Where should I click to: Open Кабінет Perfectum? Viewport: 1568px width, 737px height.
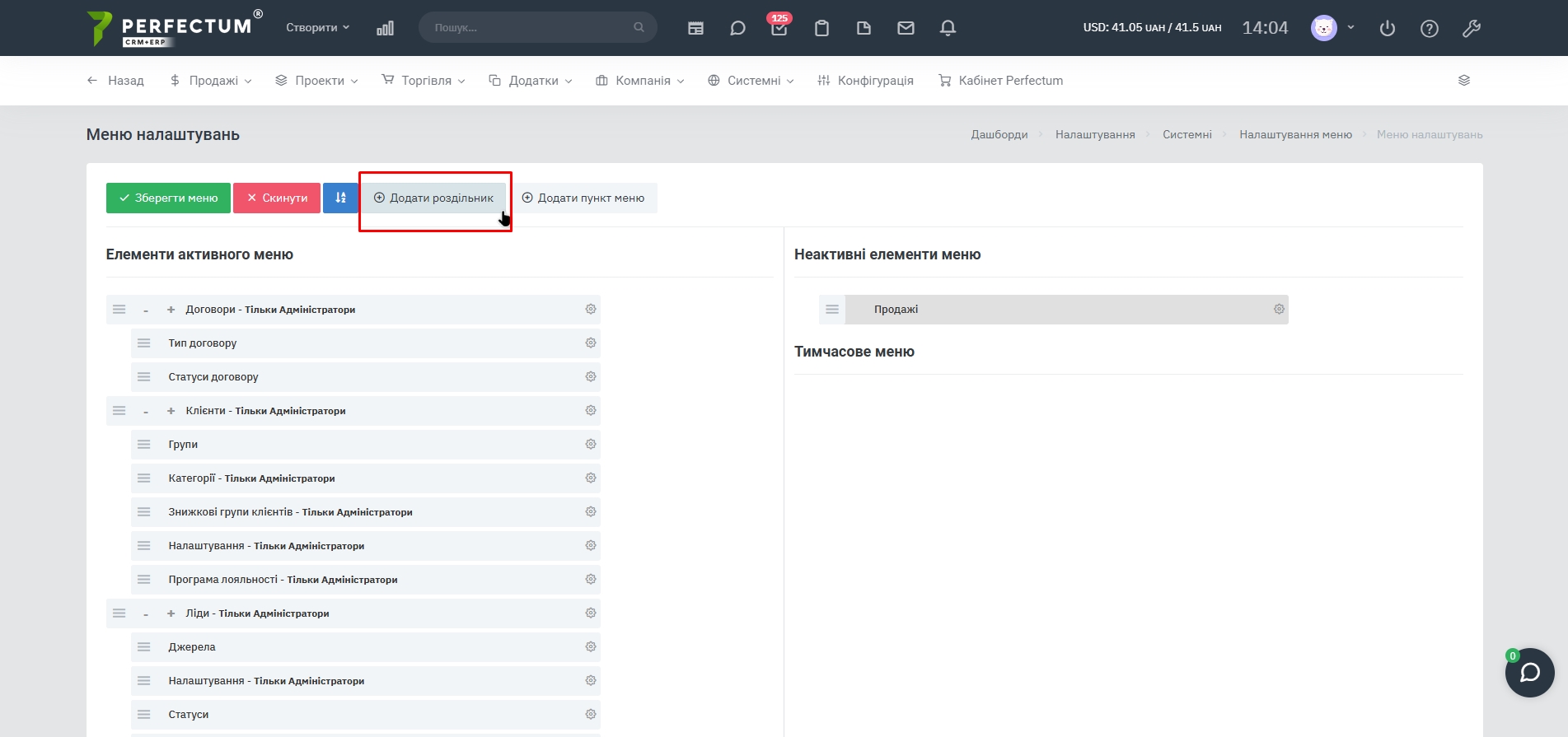click(1001, 81)
